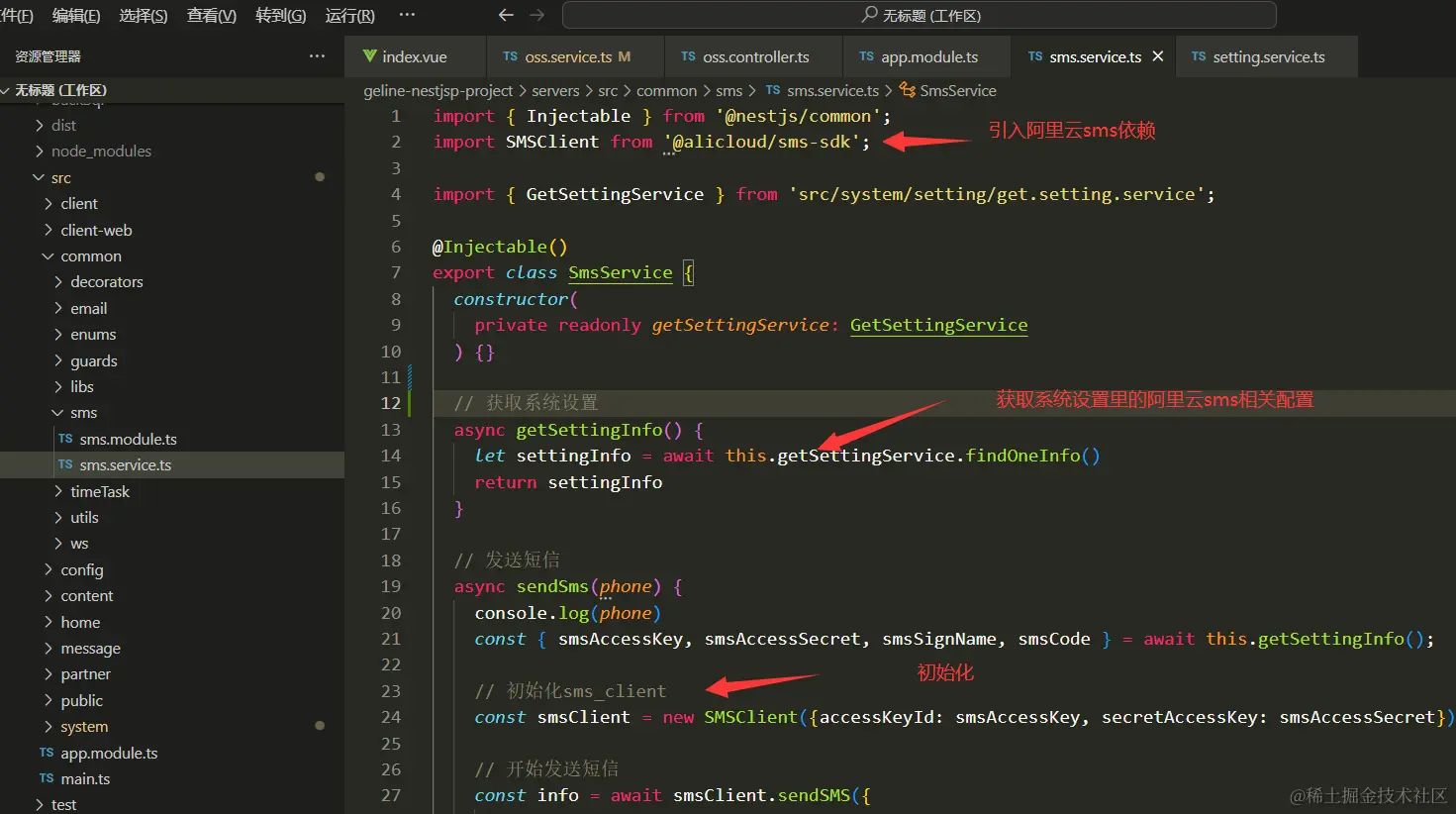The image size is (1456, 814).
Task: Collapse the common folder chevron
Action: (49, 255)
